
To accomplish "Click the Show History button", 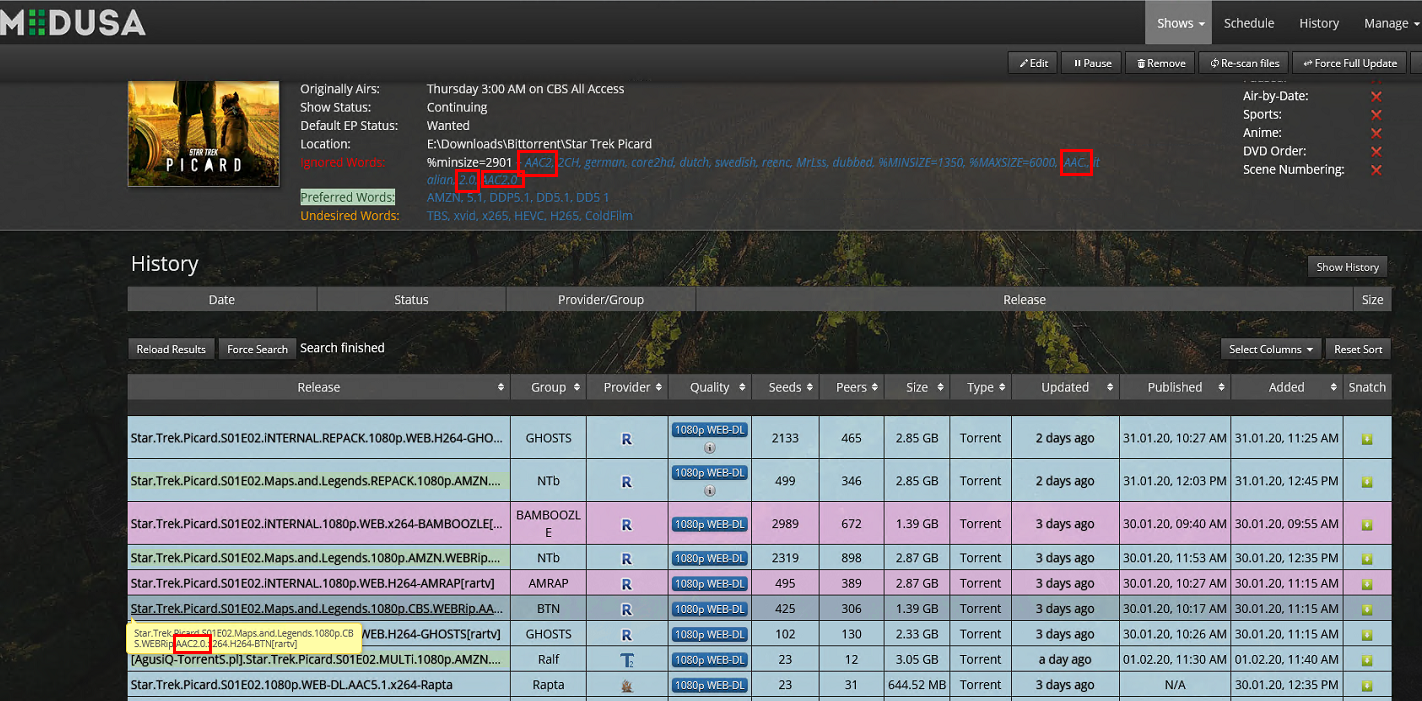I will [x=1347, y=267].
